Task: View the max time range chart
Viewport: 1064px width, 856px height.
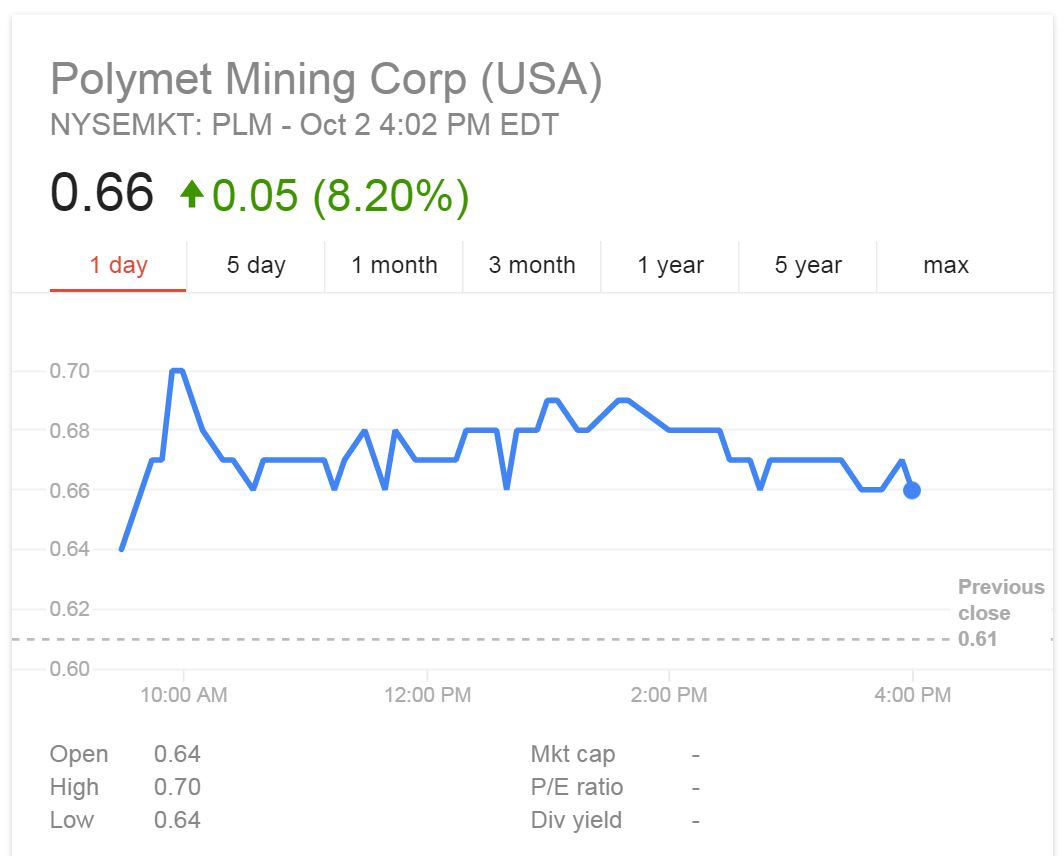Action: coord(945,265)
